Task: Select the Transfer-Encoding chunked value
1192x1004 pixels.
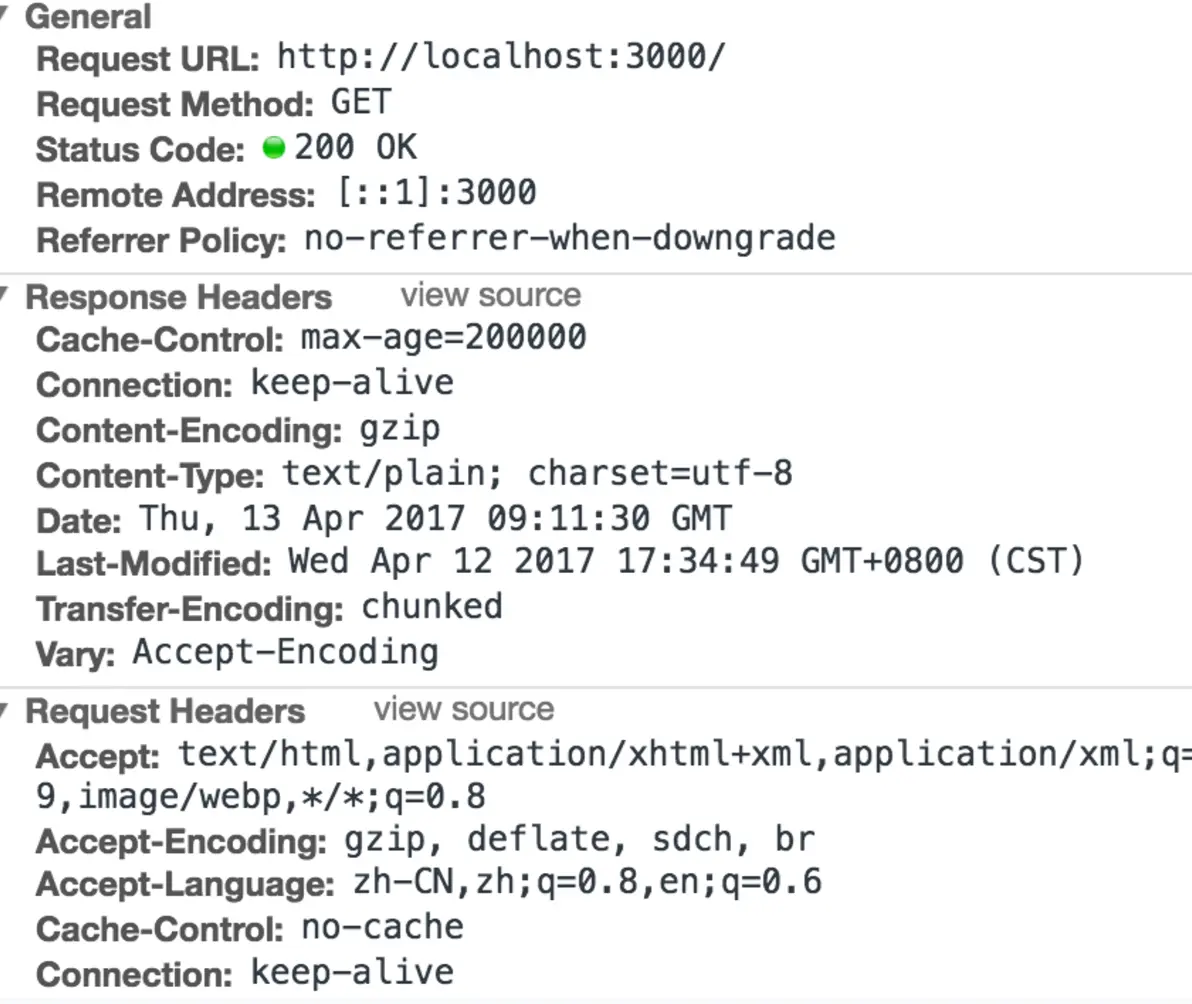Action: 430,607
